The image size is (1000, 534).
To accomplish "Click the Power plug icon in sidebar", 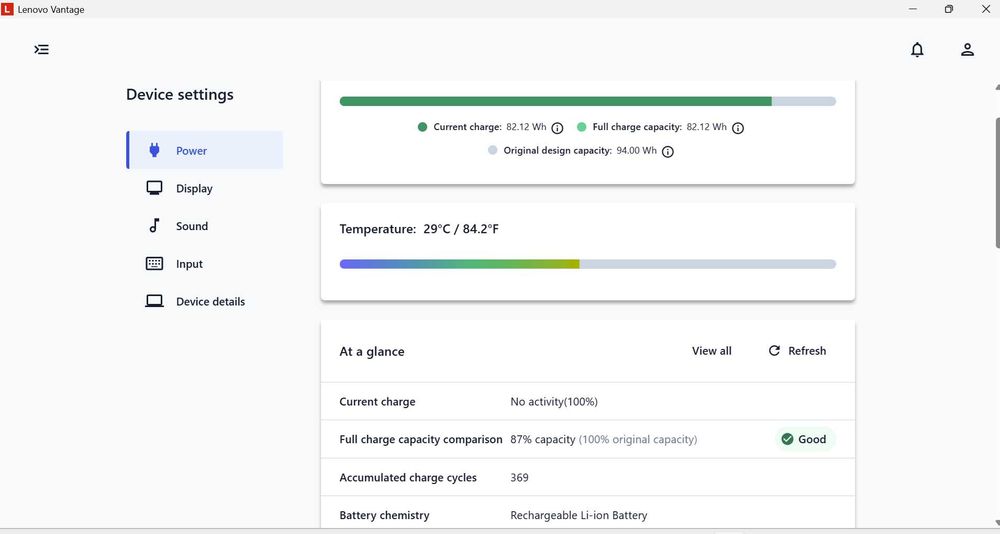I will [x=154, y=151].
